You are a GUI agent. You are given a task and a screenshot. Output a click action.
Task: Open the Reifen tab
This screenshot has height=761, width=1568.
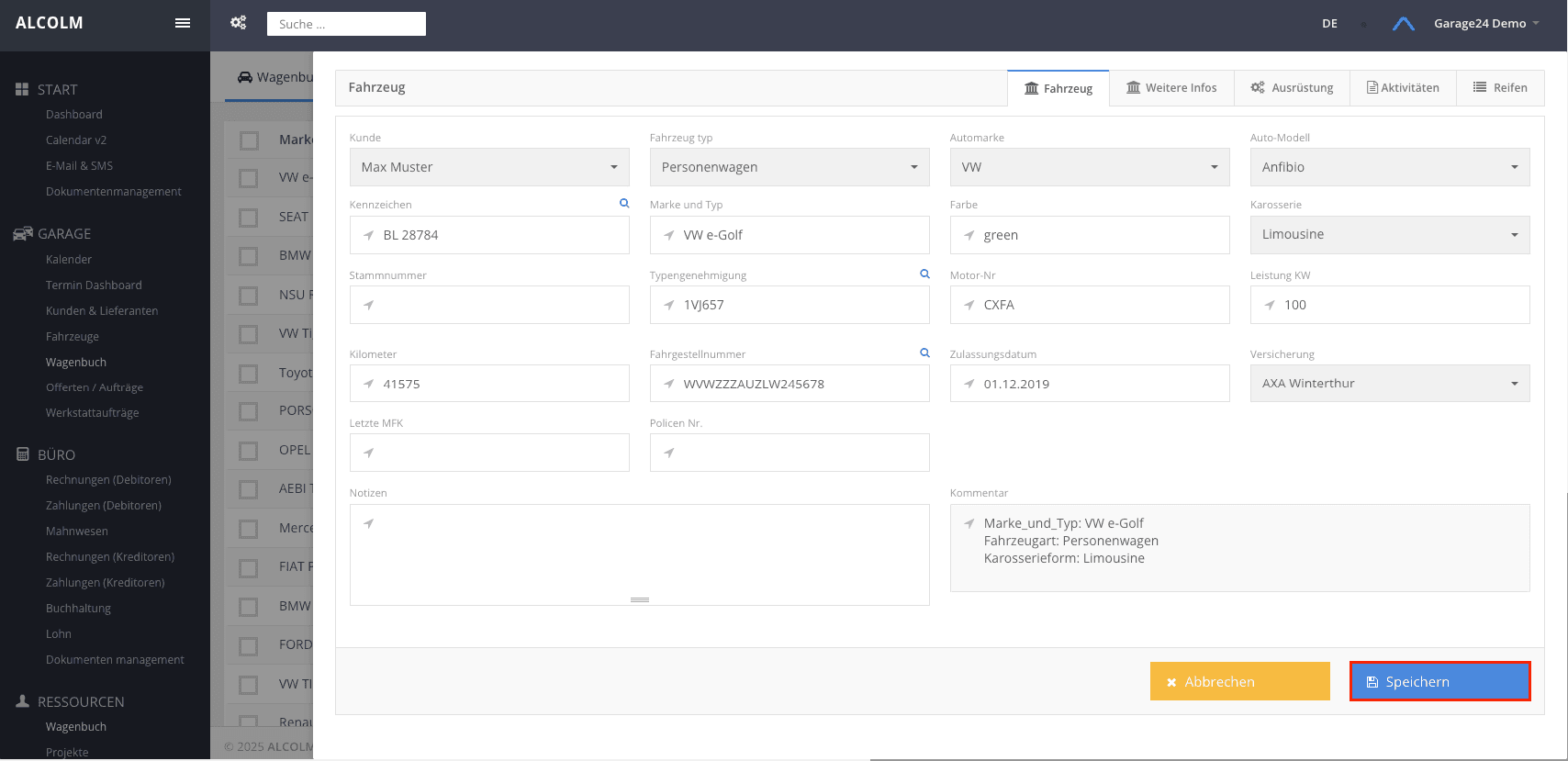1500,88
